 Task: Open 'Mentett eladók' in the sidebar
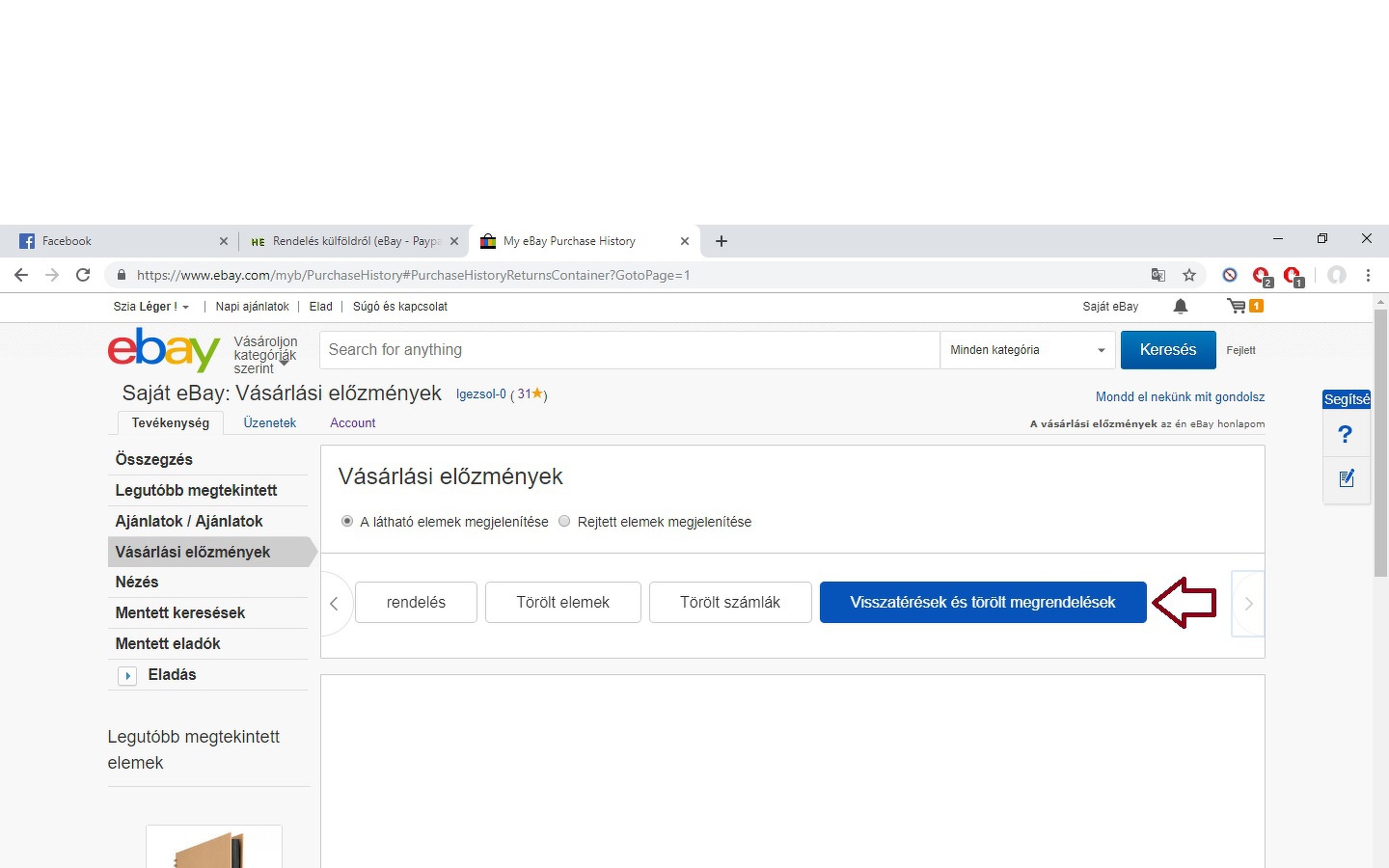click(168, 643)
